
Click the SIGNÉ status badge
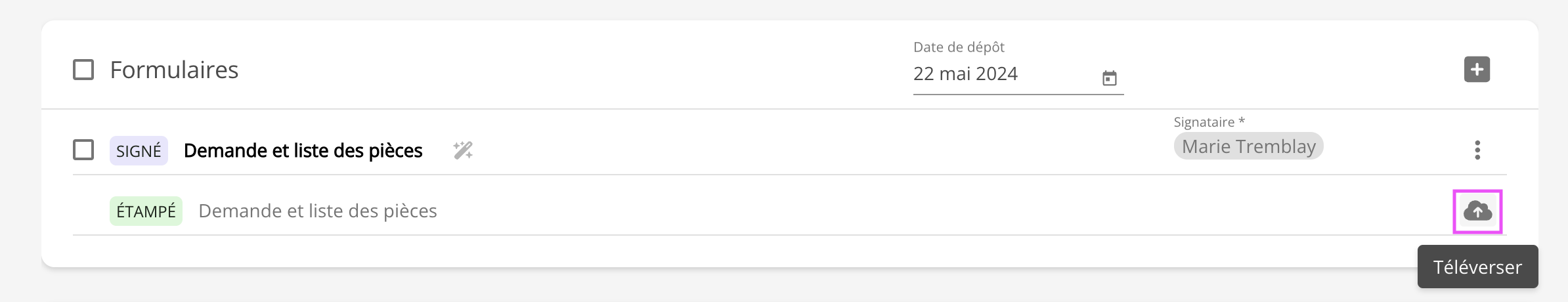(139, 151)
